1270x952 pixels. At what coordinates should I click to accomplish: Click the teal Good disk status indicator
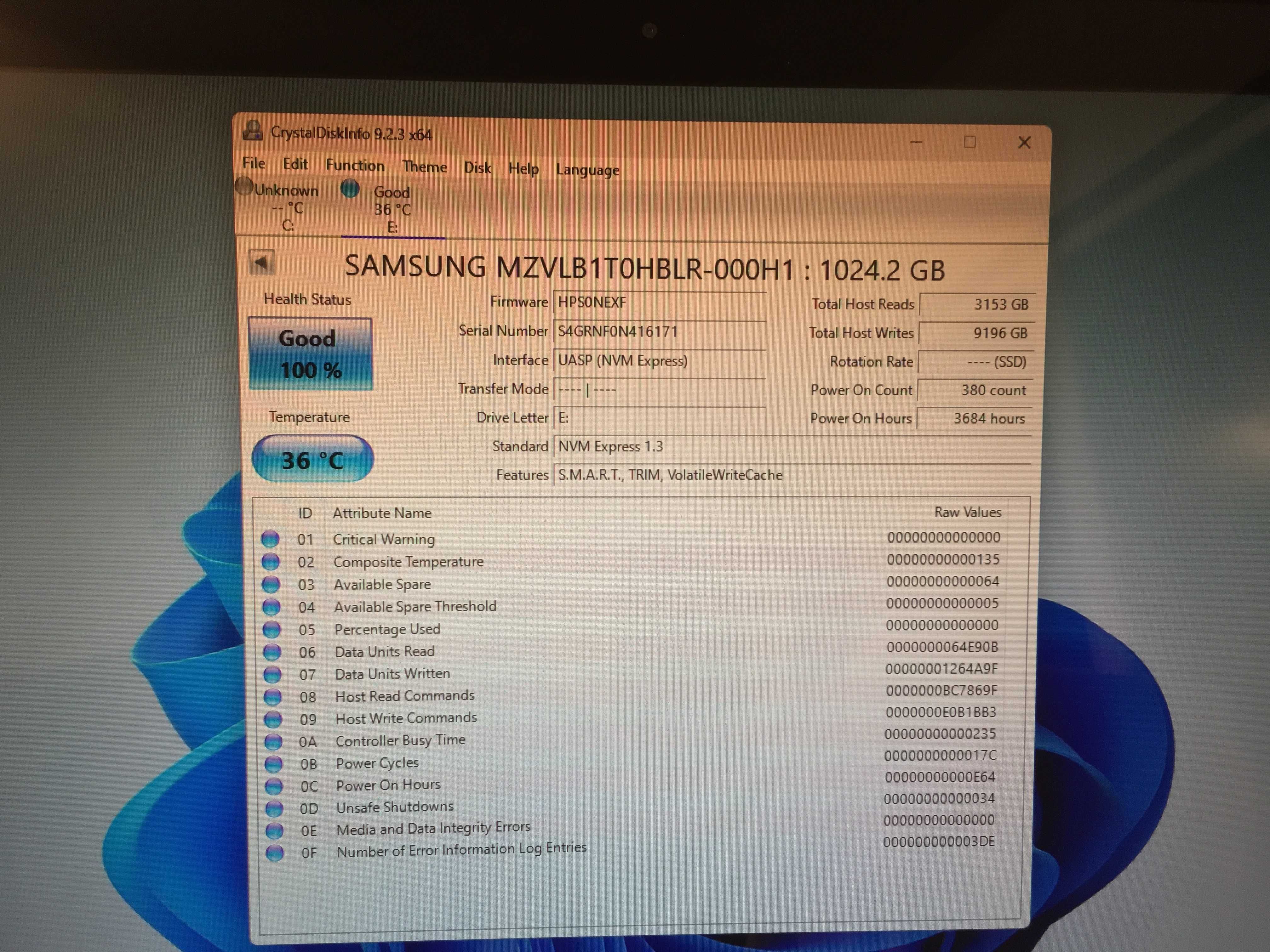tap(350, 188)
